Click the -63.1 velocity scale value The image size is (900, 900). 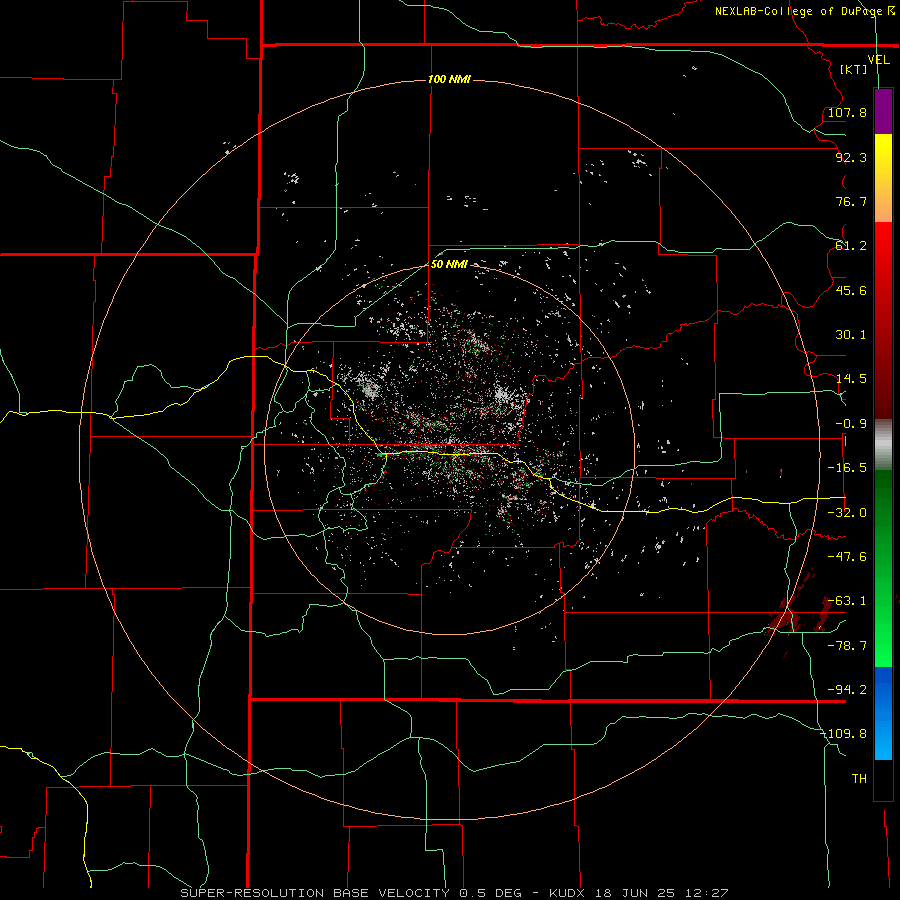click(847, 601)
